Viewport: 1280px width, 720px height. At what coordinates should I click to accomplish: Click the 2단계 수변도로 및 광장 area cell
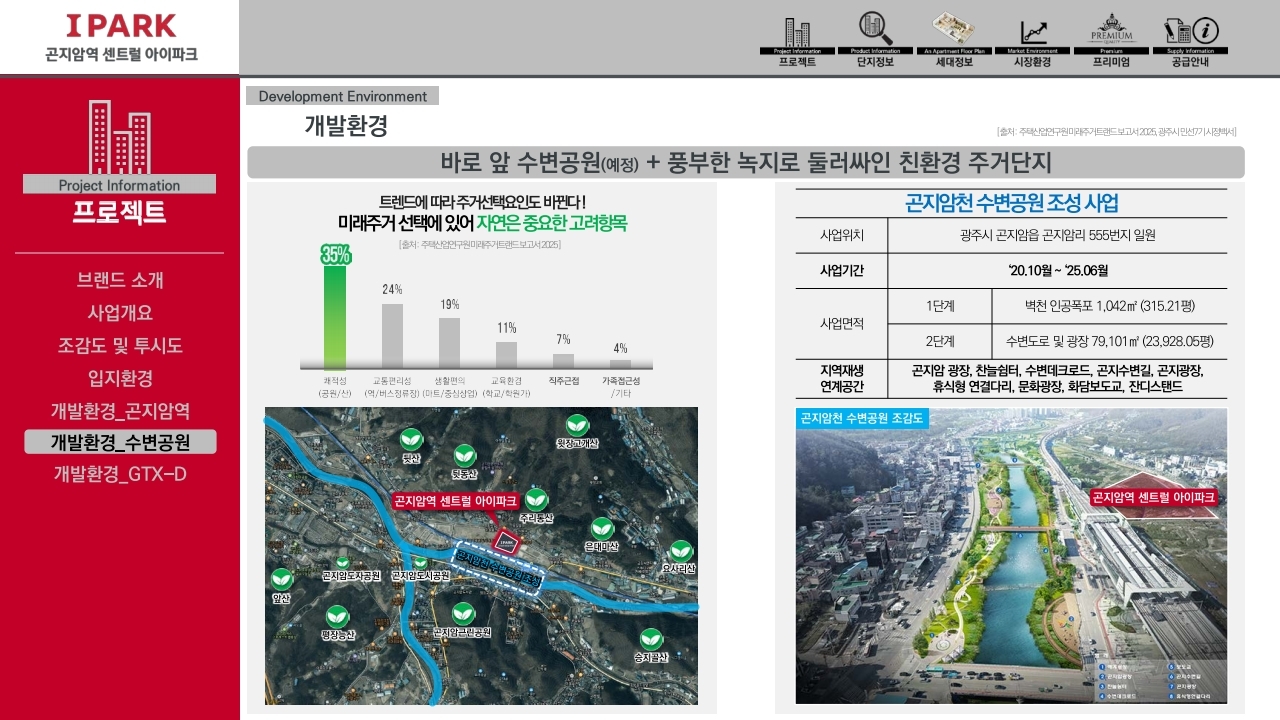[x=1108, y=341]
